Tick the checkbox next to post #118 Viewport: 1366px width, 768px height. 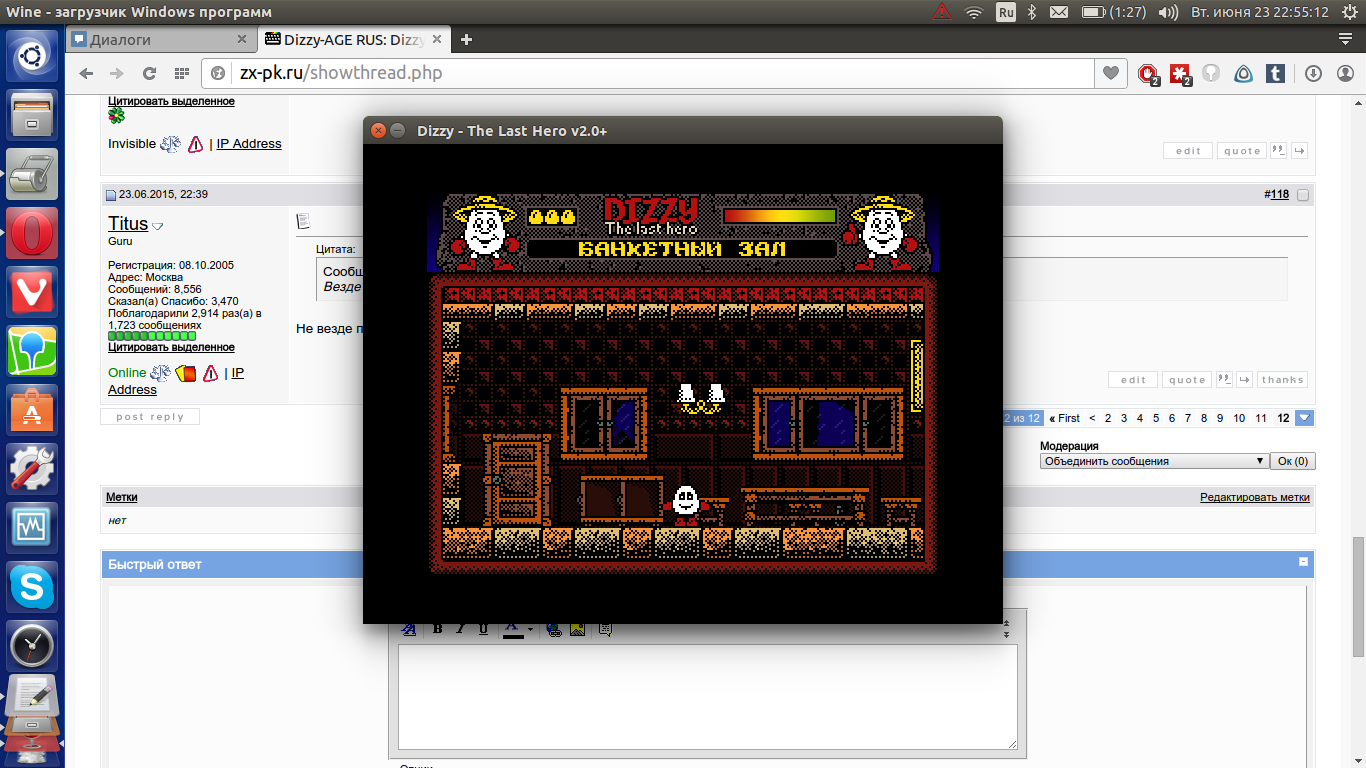coord(1302,195)
